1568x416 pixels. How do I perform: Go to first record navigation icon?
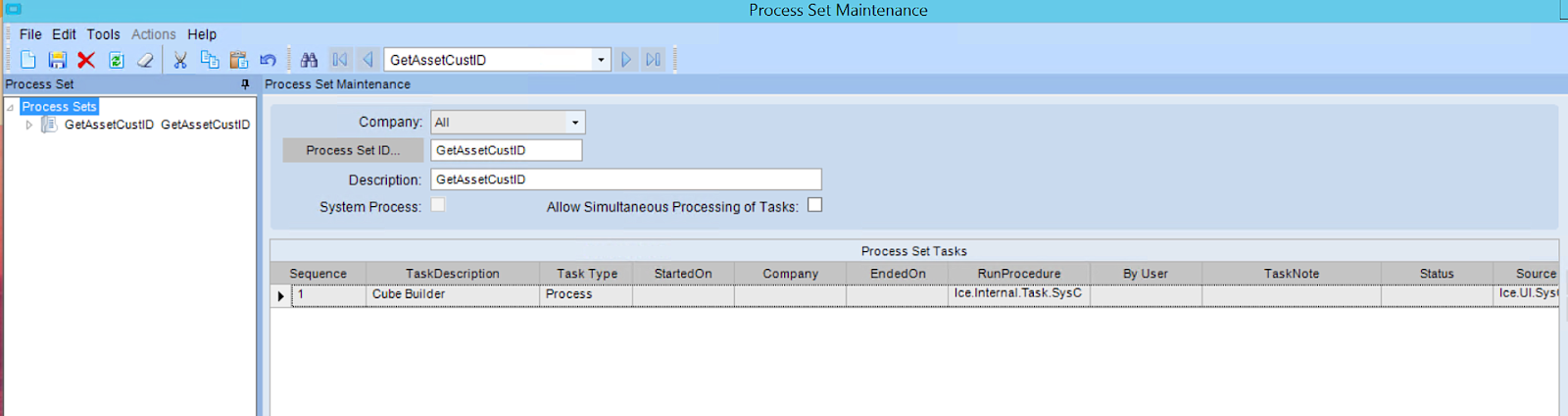[340, 60]
